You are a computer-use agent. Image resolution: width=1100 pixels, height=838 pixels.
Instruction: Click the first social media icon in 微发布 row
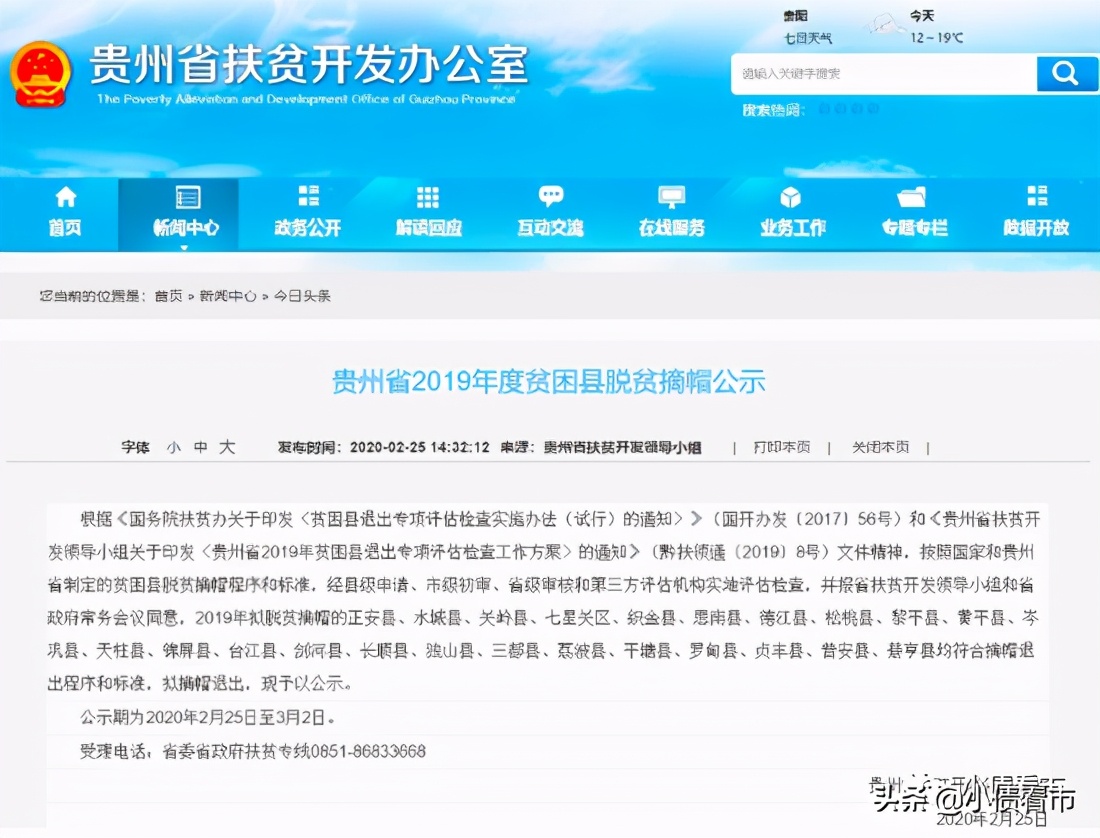826,110
